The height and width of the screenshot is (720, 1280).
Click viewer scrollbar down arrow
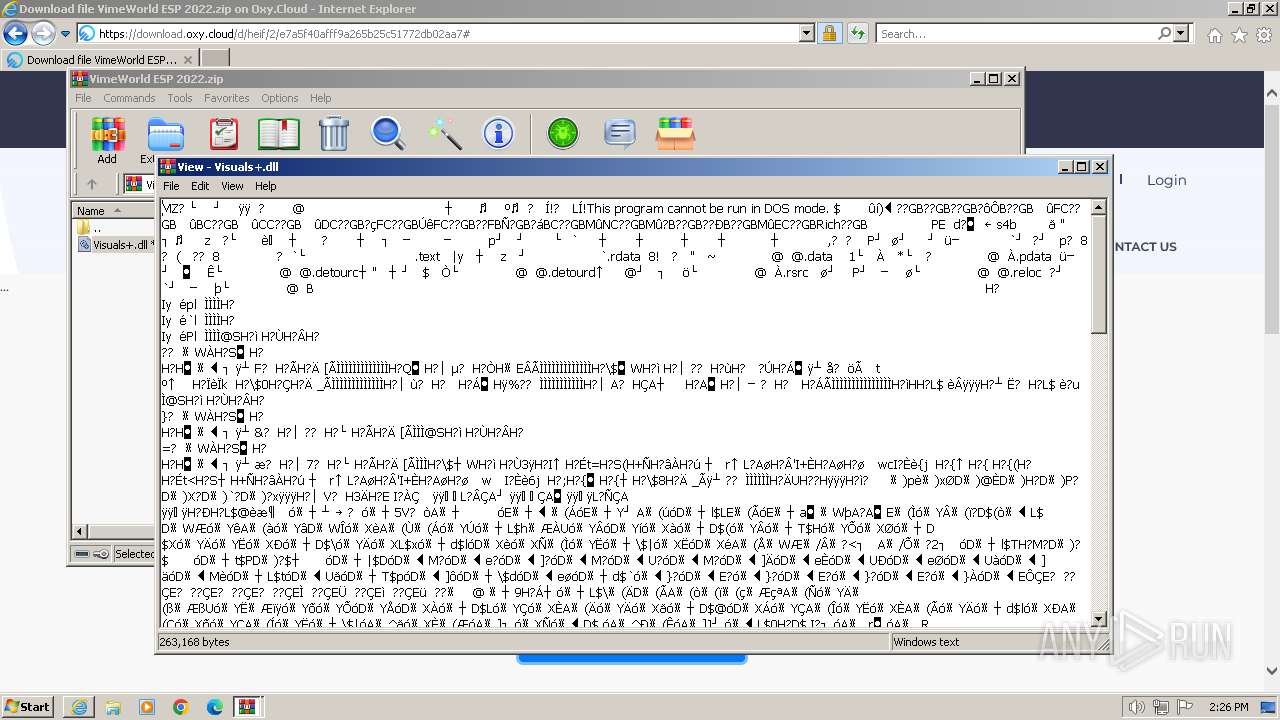click(x=1098, y=619)
